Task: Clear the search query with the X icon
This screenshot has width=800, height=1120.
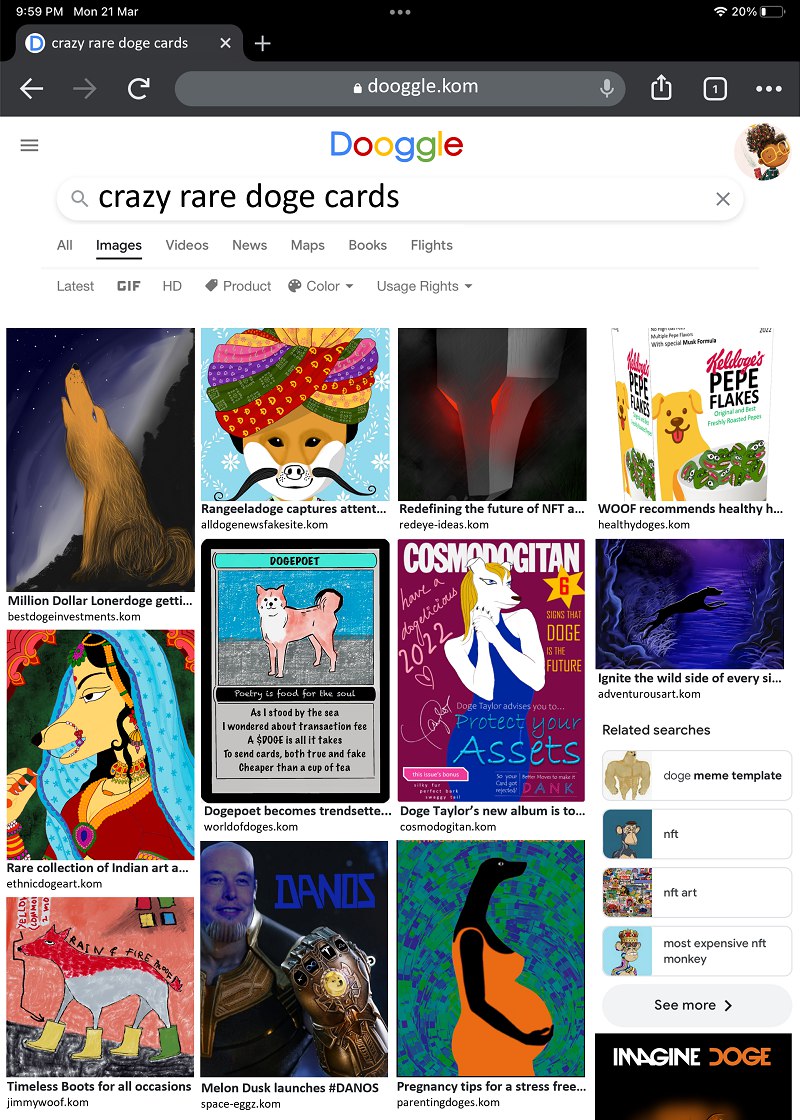Action: [x=723, y=199]
